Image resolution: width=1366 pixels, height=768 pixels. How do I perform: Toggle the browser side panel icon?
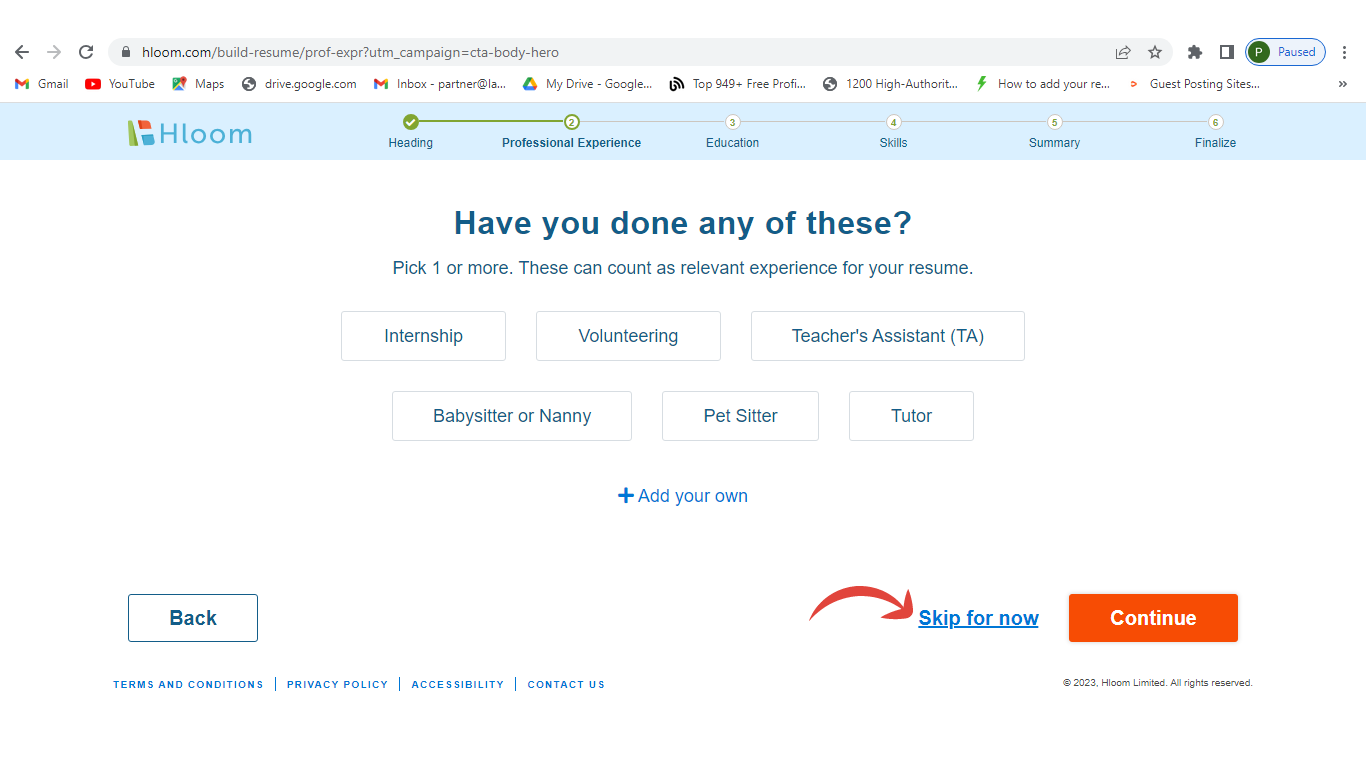(1226, 52)
